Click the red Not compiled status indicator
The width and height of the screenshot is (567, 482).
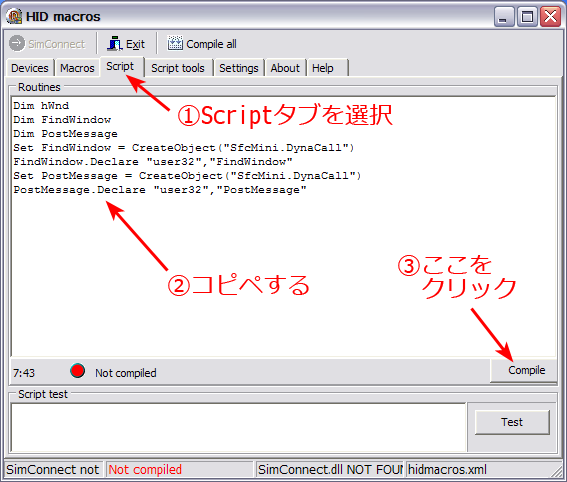[77, 371]
